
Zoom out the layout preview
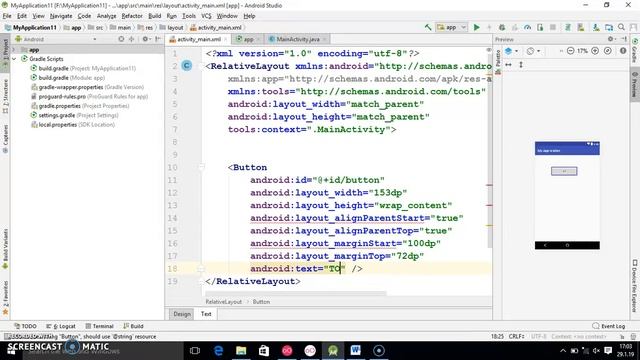coord(570,51)
